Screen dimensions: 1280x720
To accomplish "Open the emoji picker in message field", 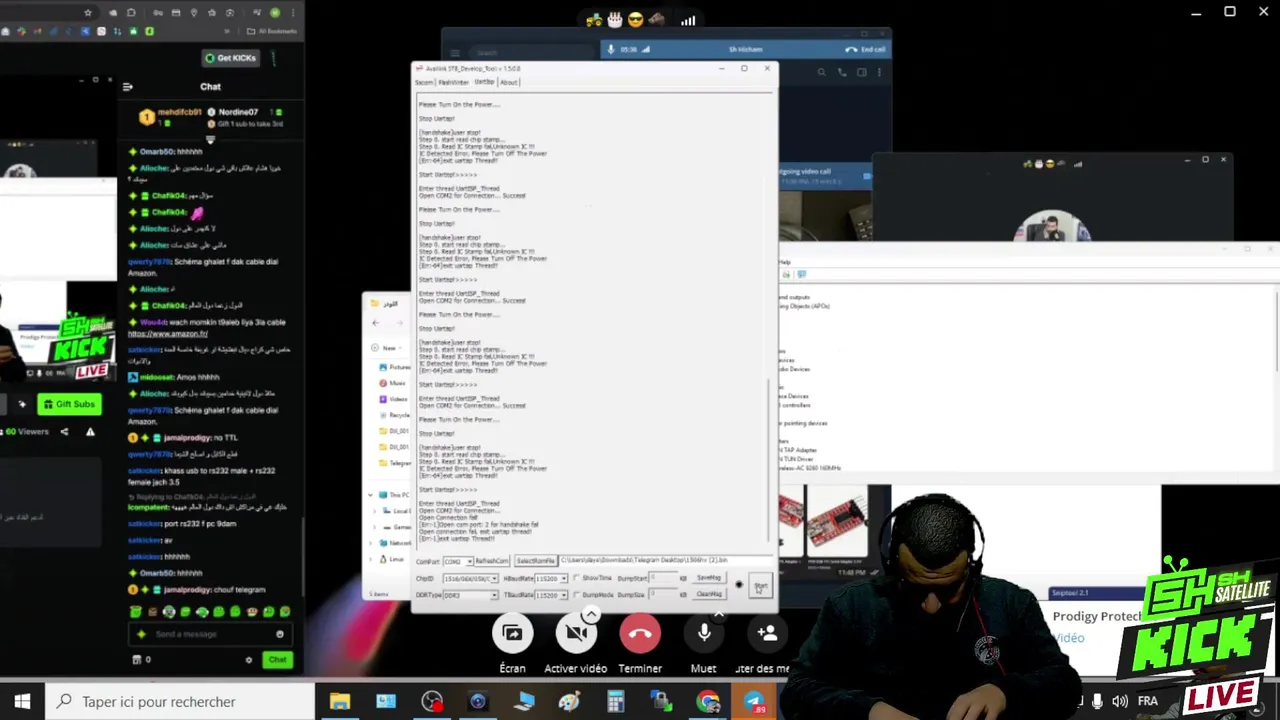I will [x=279, y=634].
